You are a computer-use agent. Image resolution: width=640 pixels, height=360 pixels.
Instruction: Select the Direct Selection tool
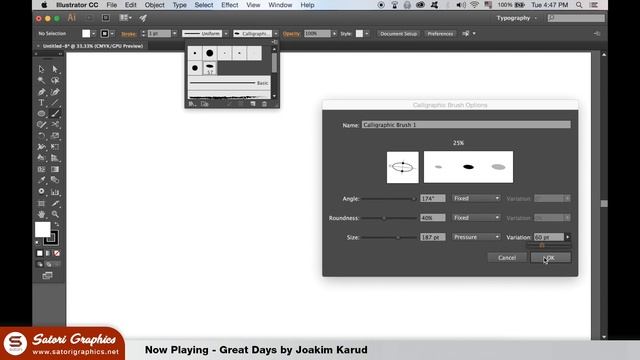point(55,69)
